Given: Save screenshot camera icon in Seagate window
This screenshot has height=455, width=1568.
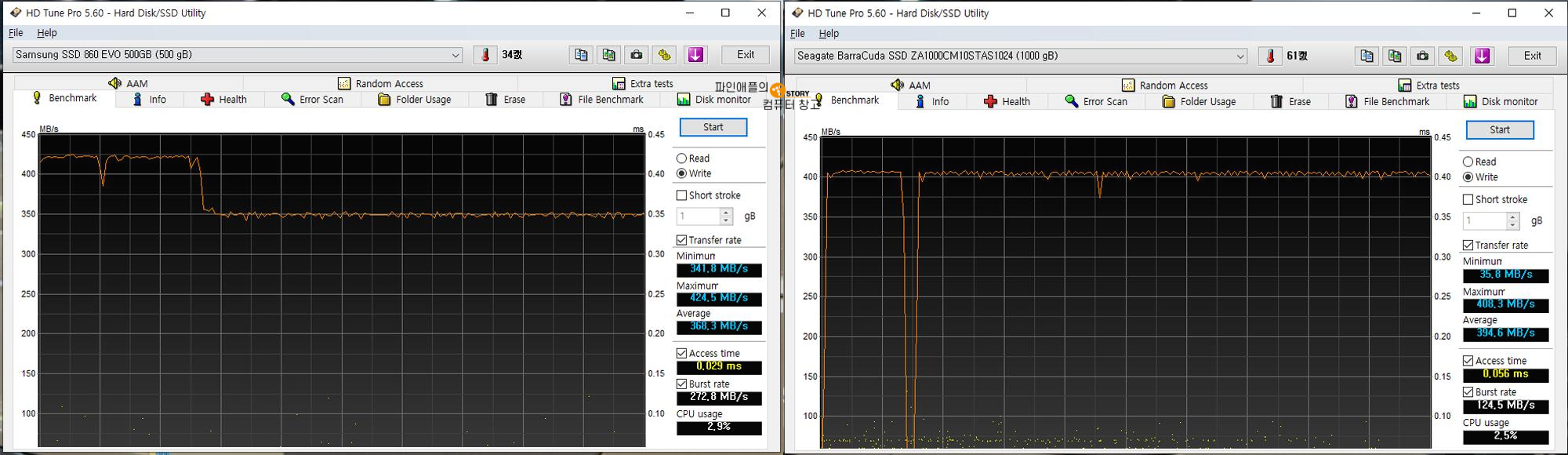Looking at the screenshot, I should [1423, 56].
